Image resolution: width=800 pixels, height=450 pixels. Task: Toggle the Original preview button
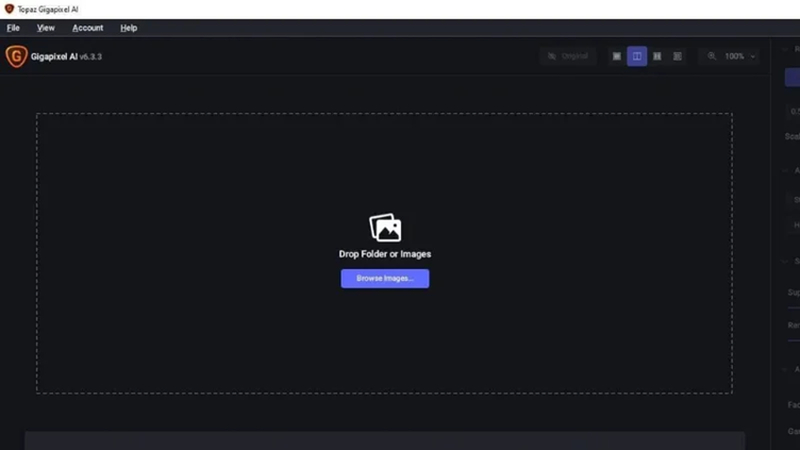pyautogui.click(x=568, y=56)
